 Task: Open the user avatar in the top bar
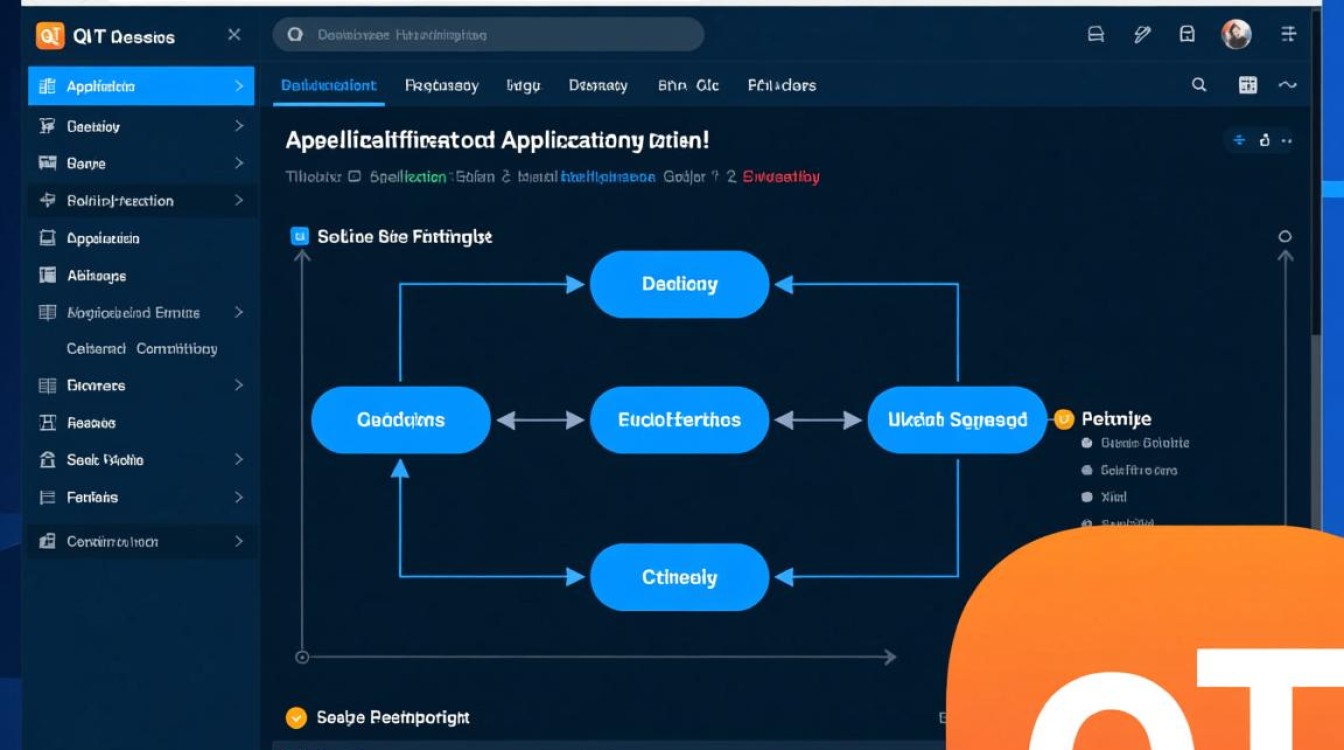(x=1237, y=33)
